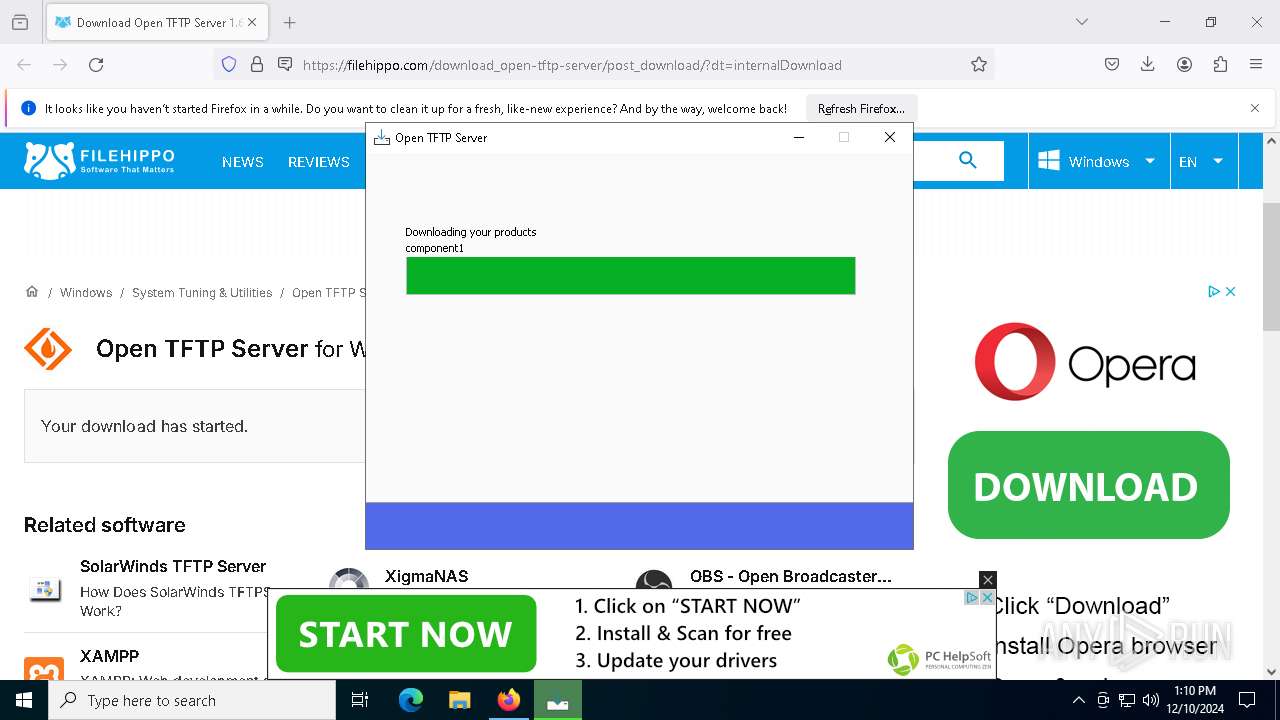Viewport: 1280px width, 720px height.
Task: Open a new browser tab
Action: 289,22
